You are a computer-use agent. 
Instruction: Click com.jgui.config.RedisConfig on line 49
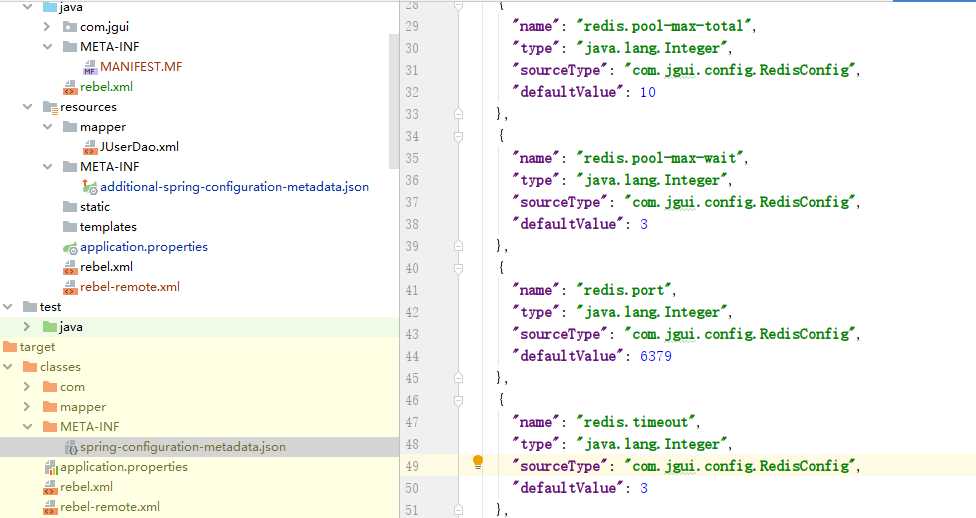point(741,466)
